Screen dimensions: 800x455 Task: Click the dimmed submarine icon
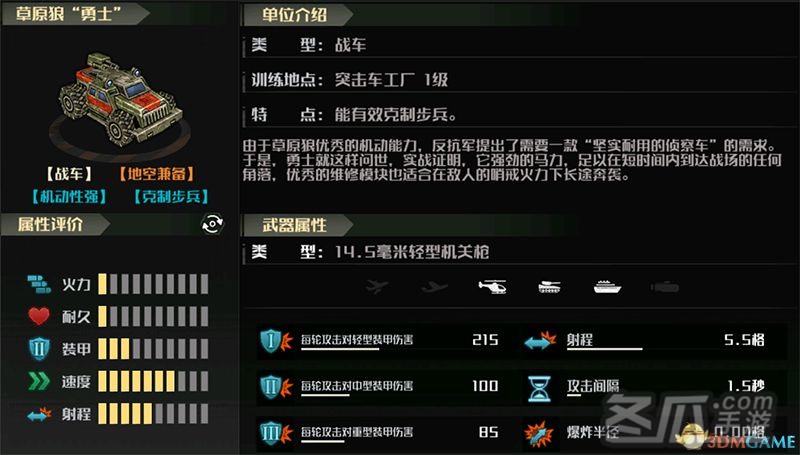point(665,288)
